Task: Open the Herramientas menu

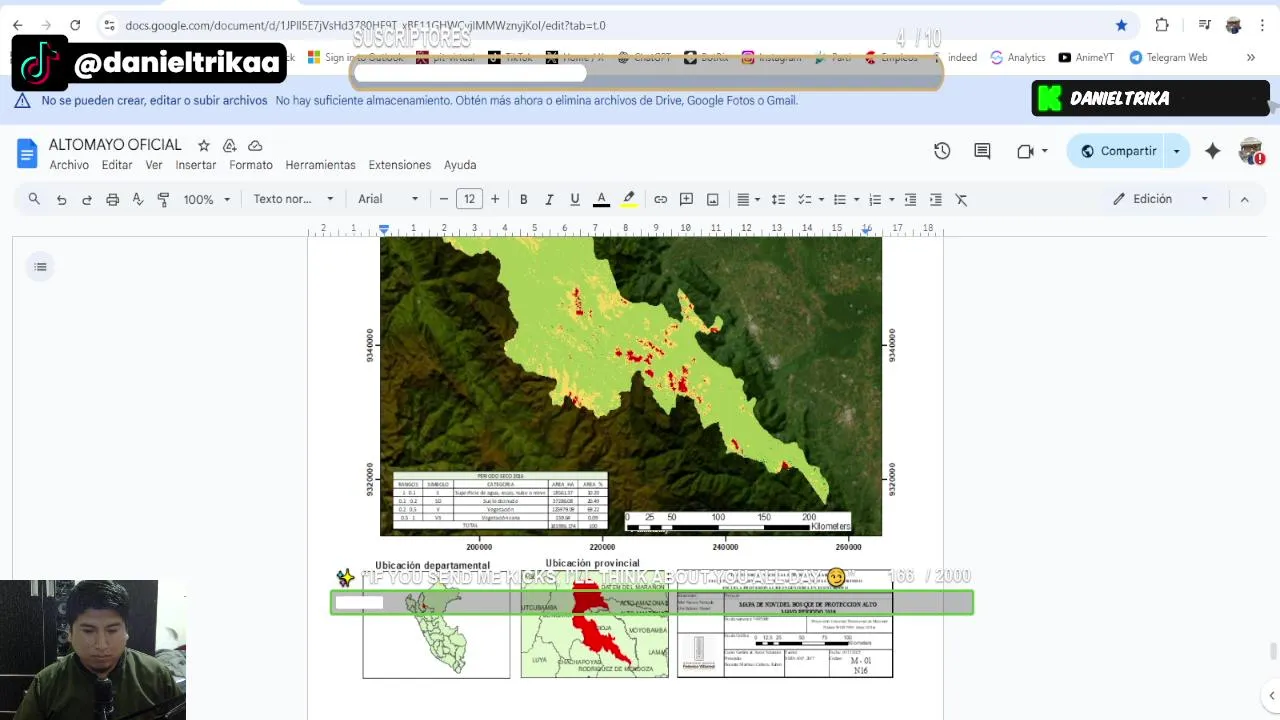Action: (320, 165)
